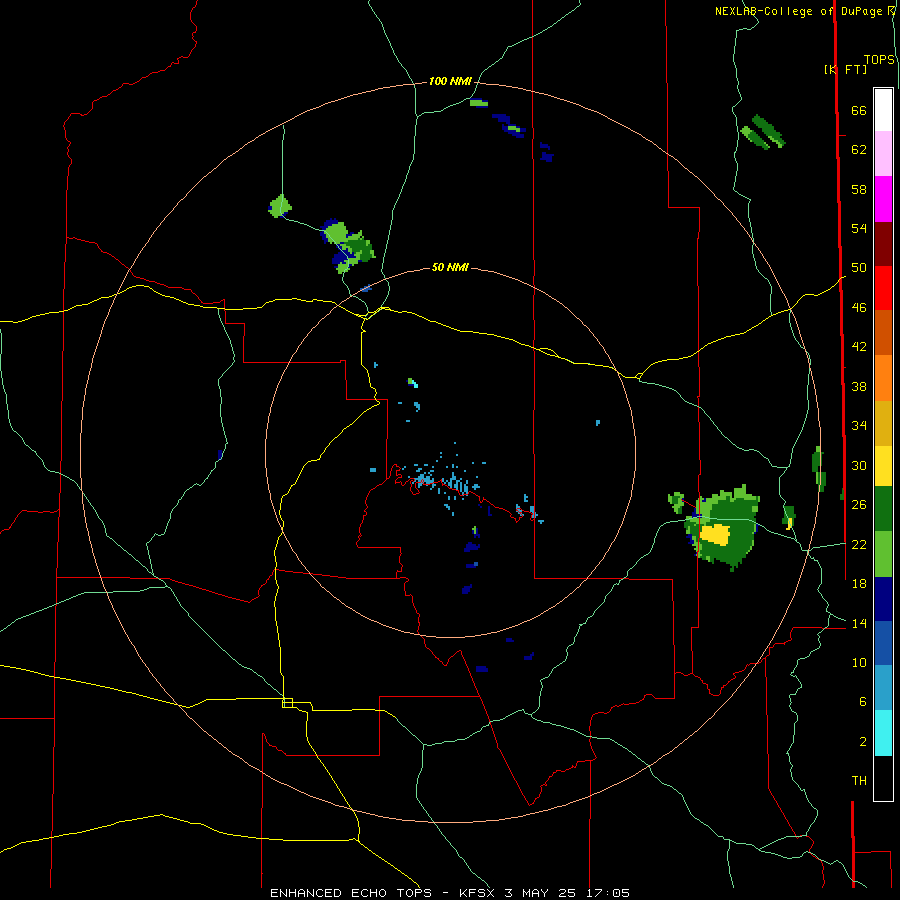Click the light blue clutter echoes near radar center
Screen dimensions: 900x900
442,481
